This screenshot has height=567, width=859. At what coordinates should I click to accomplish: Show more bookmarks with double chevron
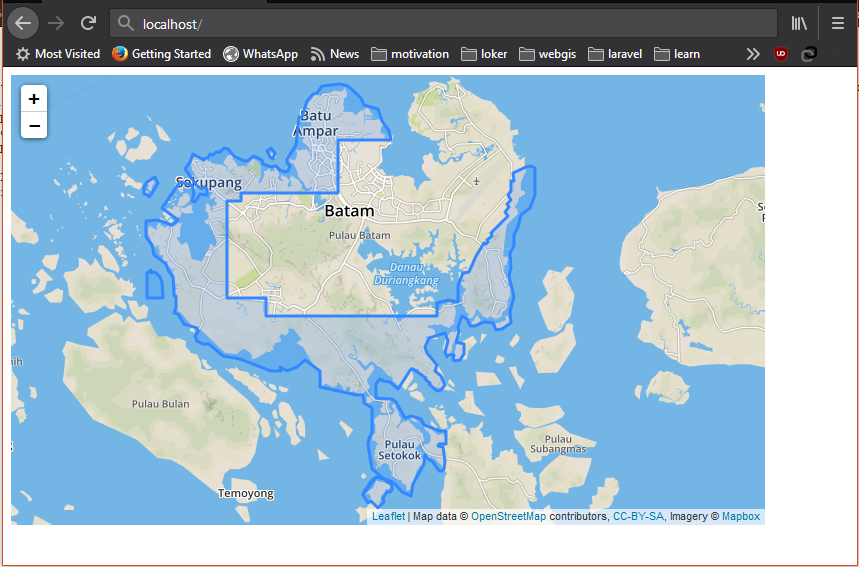[x=753, y=54]
